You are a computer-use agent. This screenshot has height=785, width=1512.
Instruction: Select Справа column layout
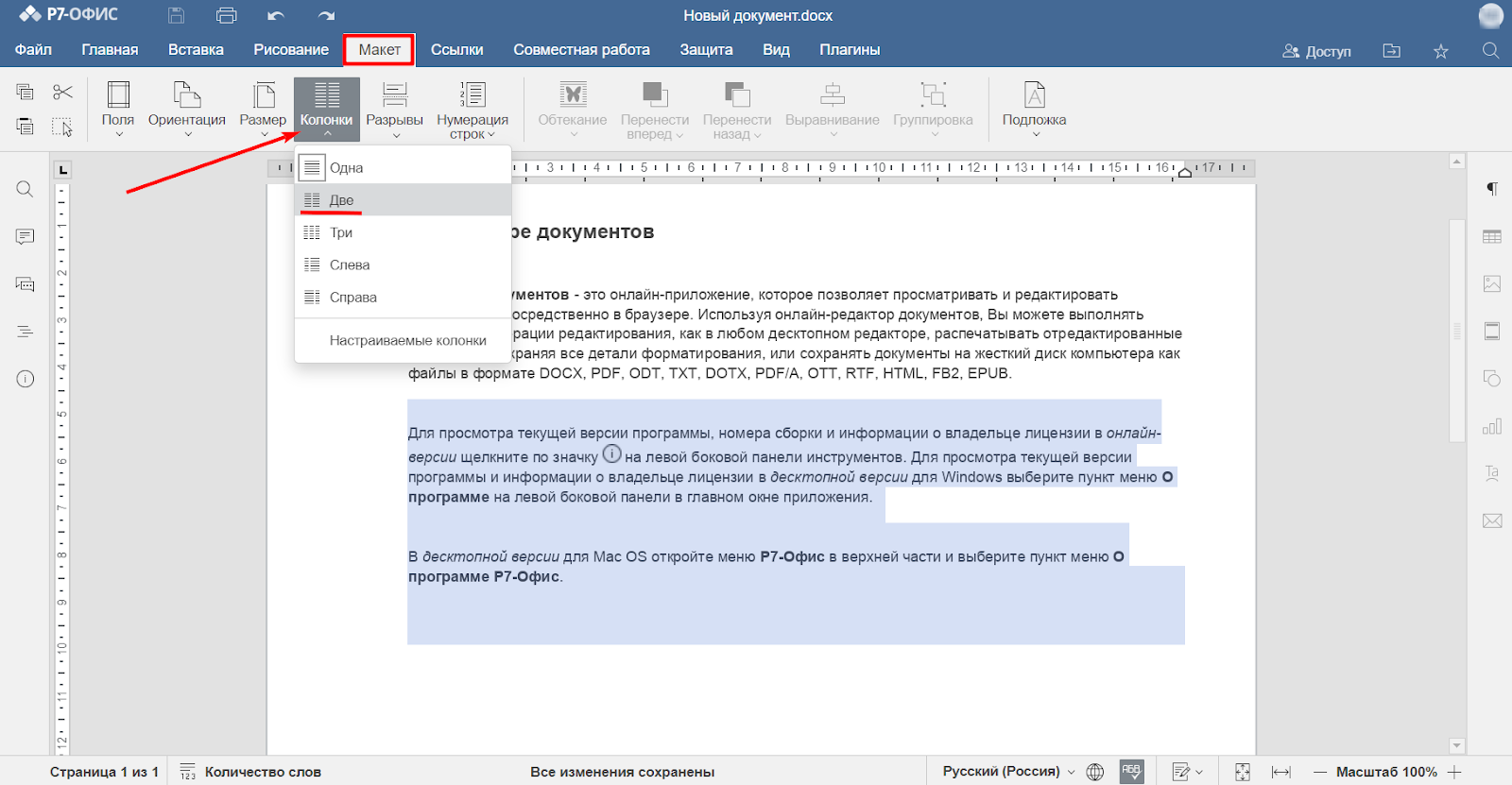[x=404, y=297]
